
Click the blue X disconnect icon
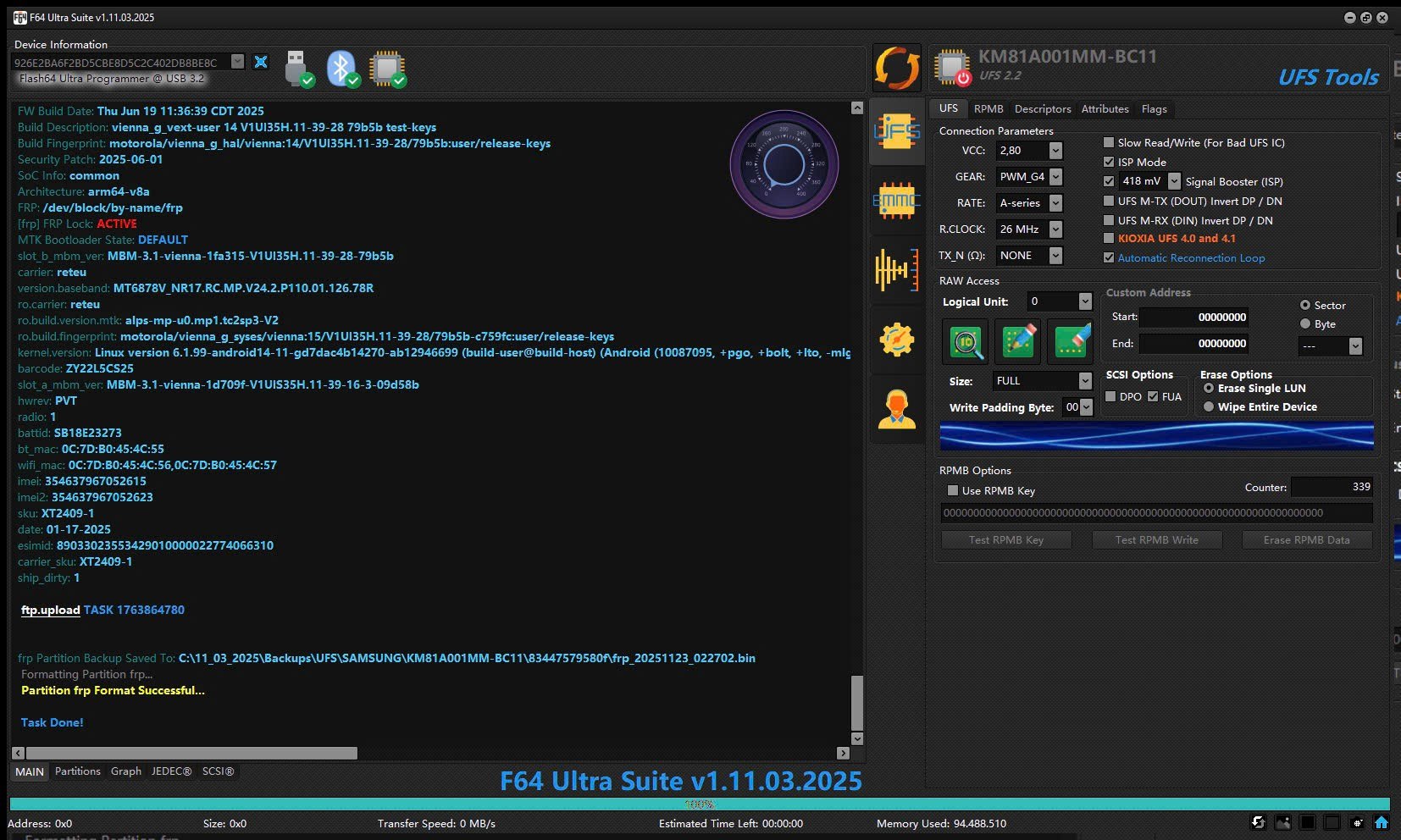[261, 62]
